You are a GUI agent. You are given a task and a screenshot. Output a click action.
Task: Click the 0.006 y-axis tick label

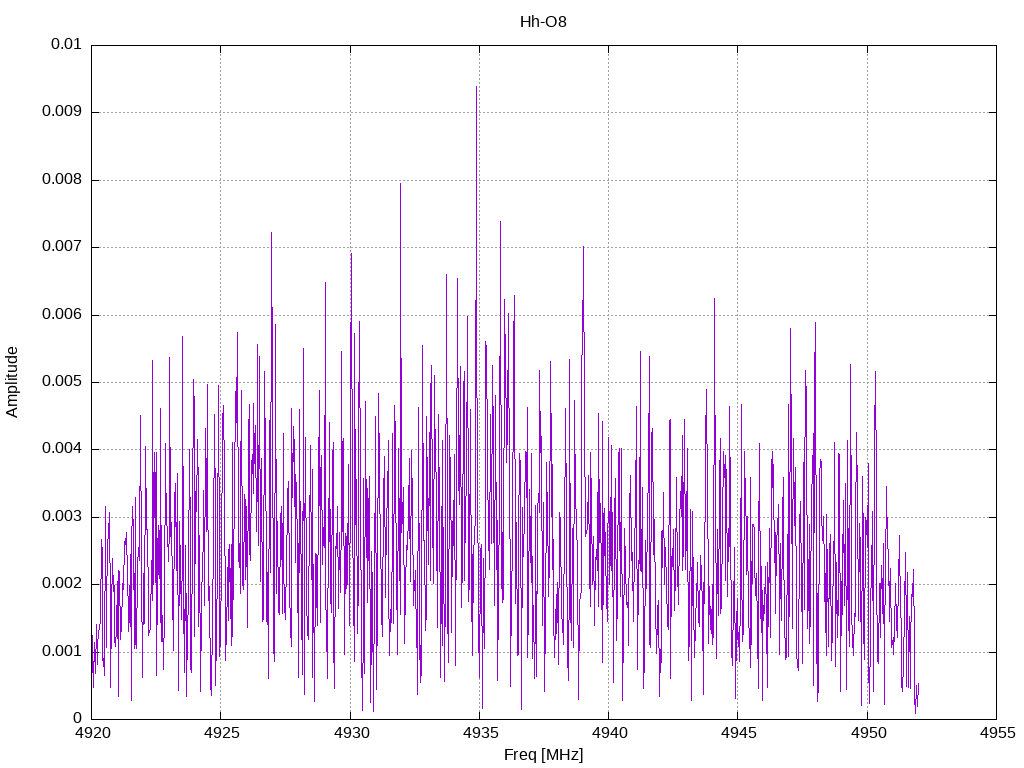[x=62, y=314]
